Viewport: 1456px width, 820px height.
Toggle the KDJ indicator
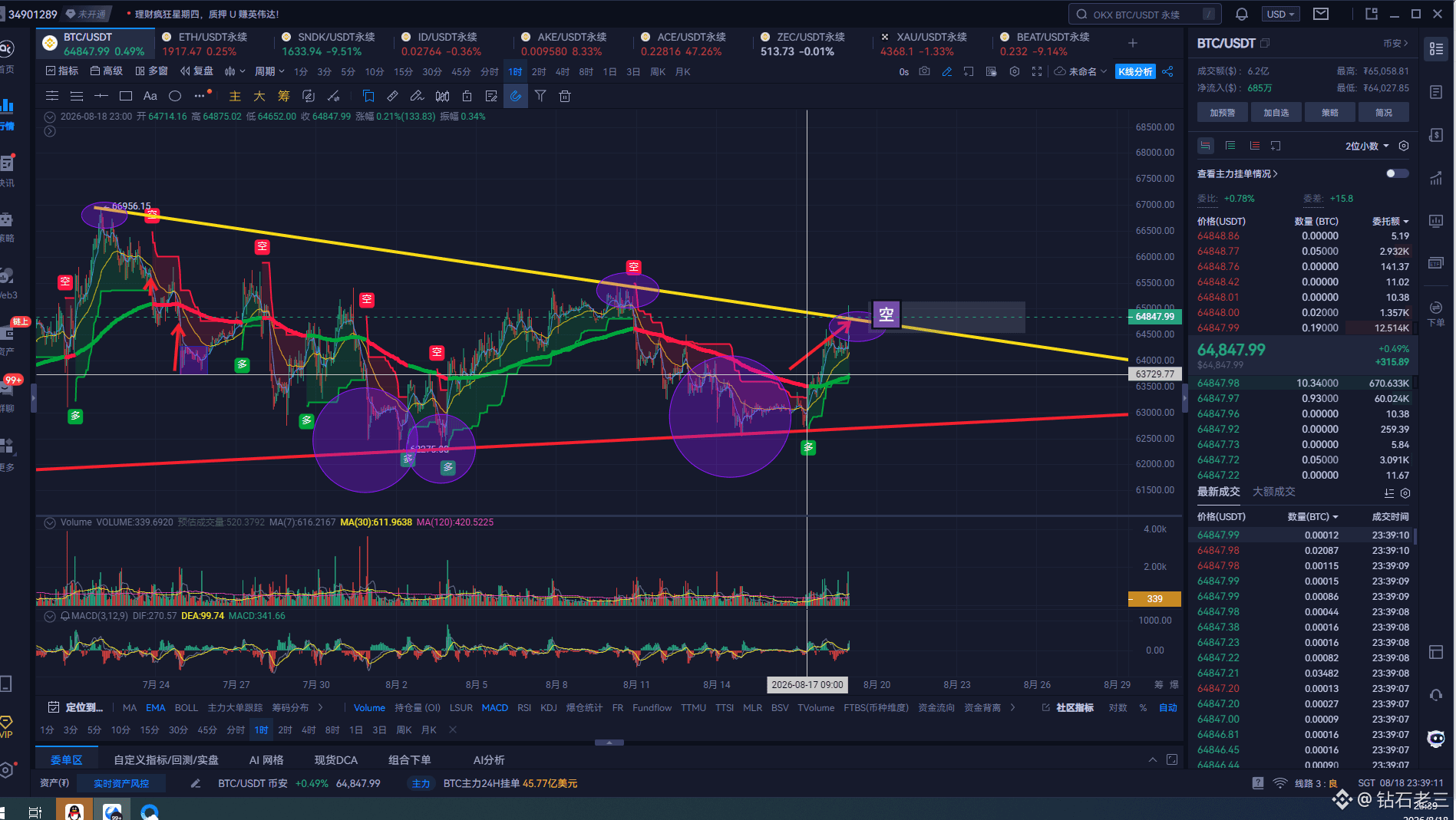[548, 707]
